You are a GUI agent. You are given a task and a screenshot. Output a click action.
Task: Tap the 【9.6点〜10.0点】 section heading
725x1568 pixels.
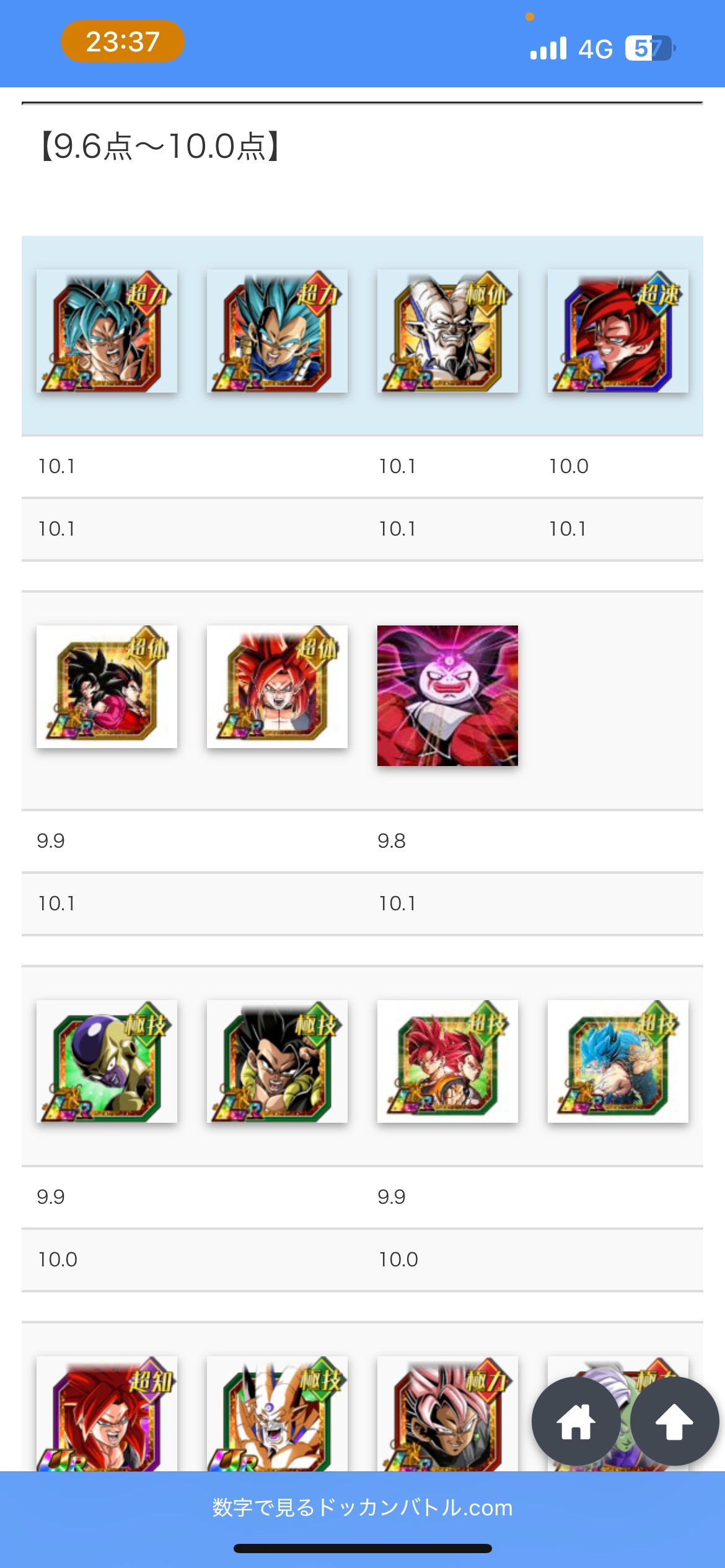point(161,147)
